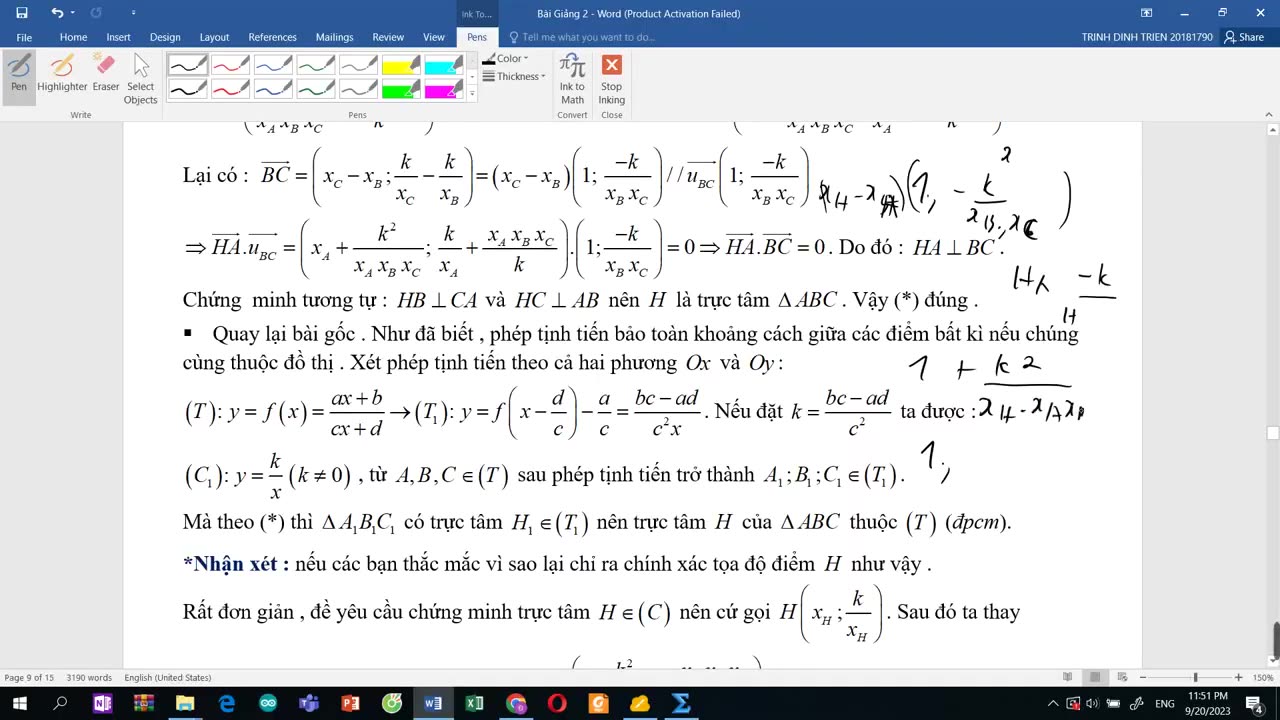Pick the blue pen in the top row of the gallery
This screenshot has height=720, width=1280.
274,65
